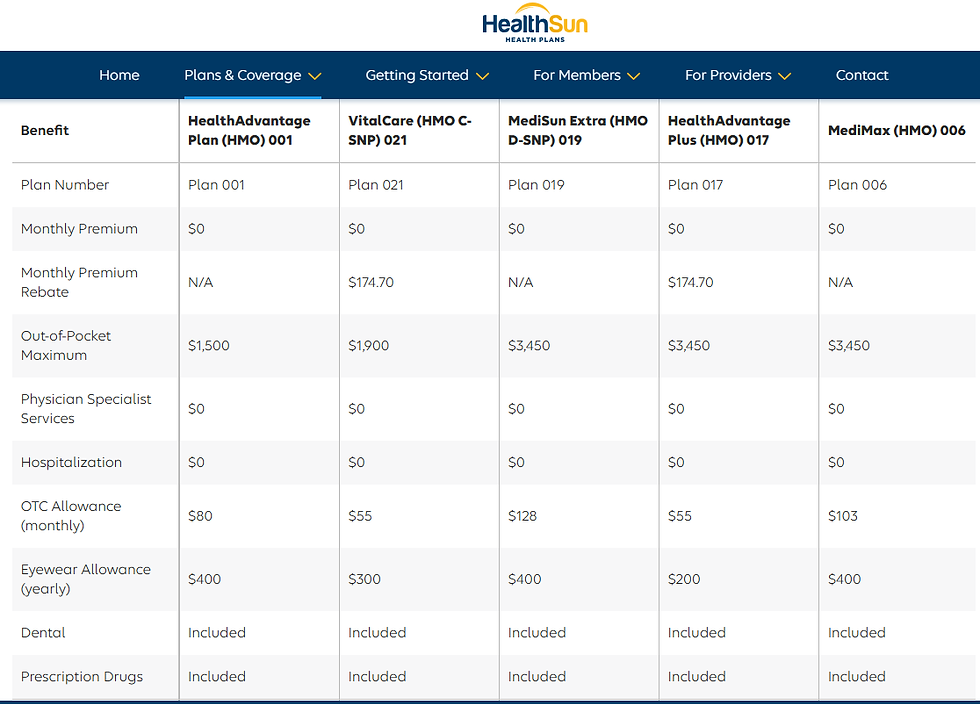Expand the Getting Started dropdown chevron
Viewport: 980px width, 704px height.
pyautogui.click(x=482, y=76)
